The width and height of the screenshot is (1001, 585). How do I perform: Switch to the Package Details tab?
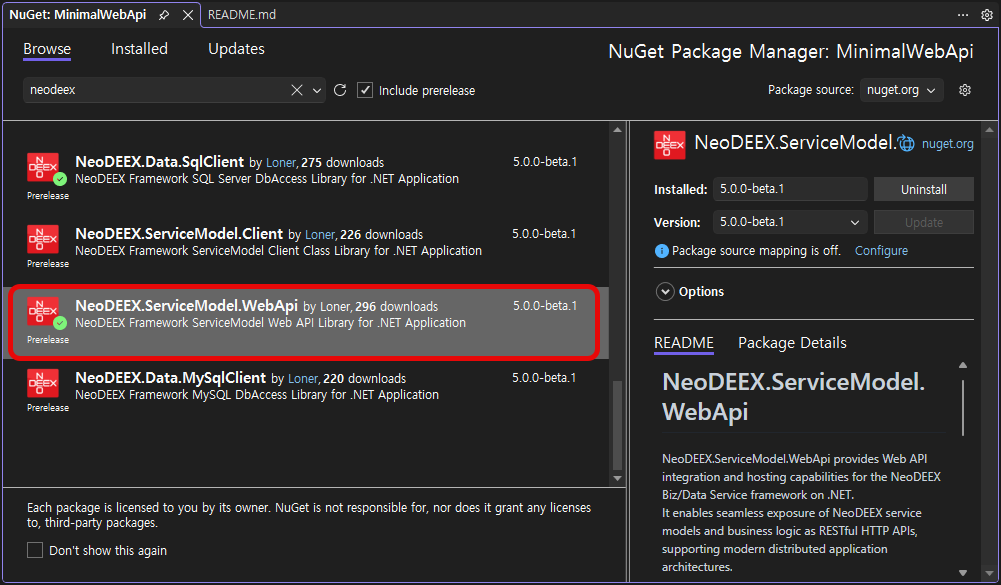pyautogui.click(x=792, y=343)
